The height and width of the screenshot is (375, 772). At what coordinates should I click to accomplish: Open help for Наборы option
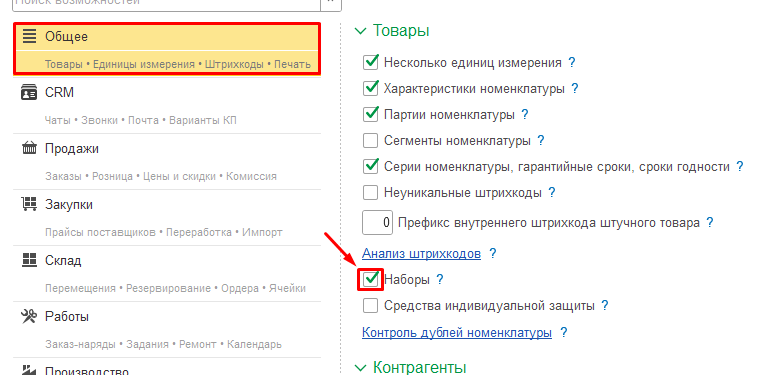[440, 280]
